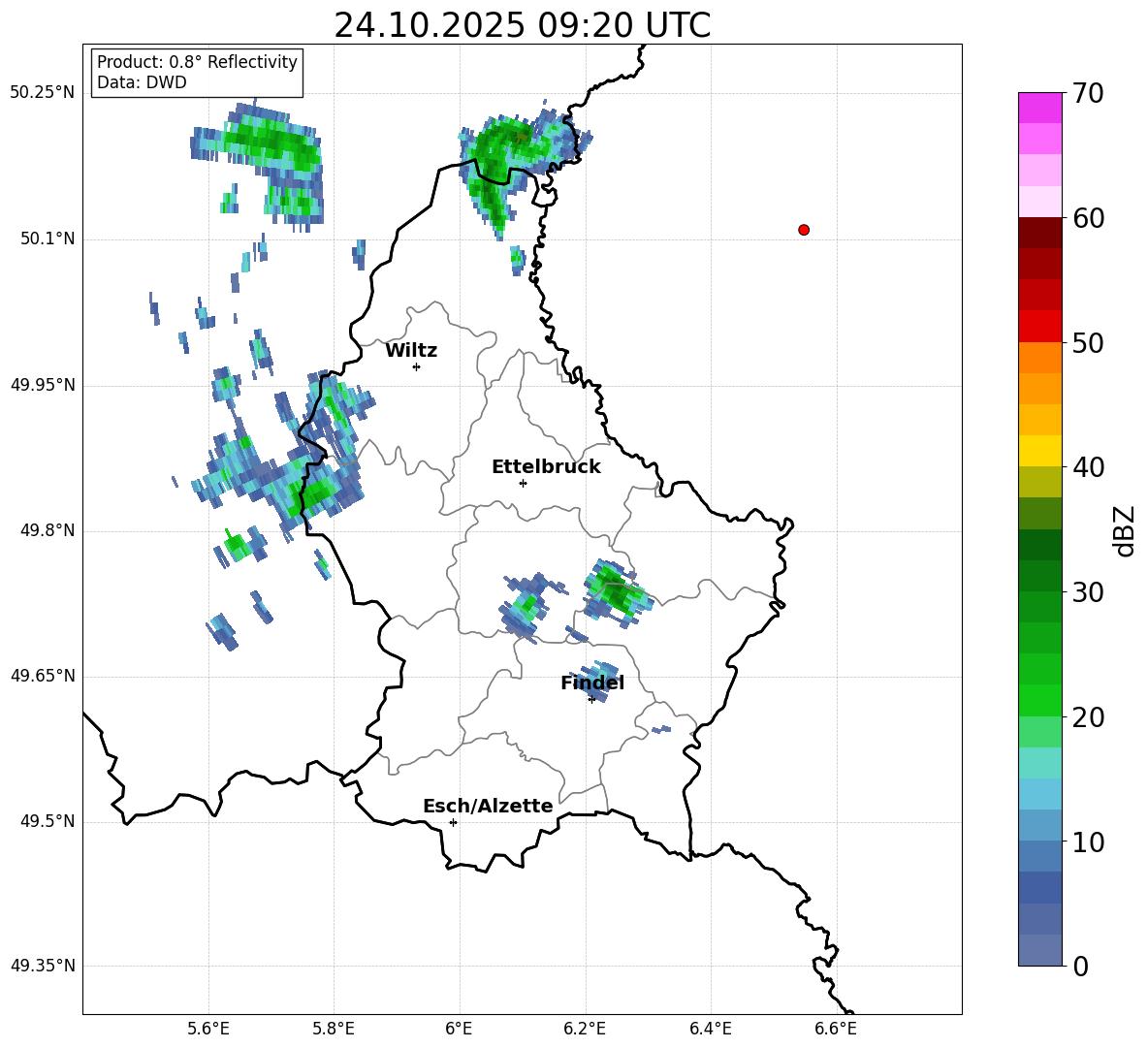
Task: Click the 49.35°N latitude label
Action: pyautogui.click(x=43, y=966)
